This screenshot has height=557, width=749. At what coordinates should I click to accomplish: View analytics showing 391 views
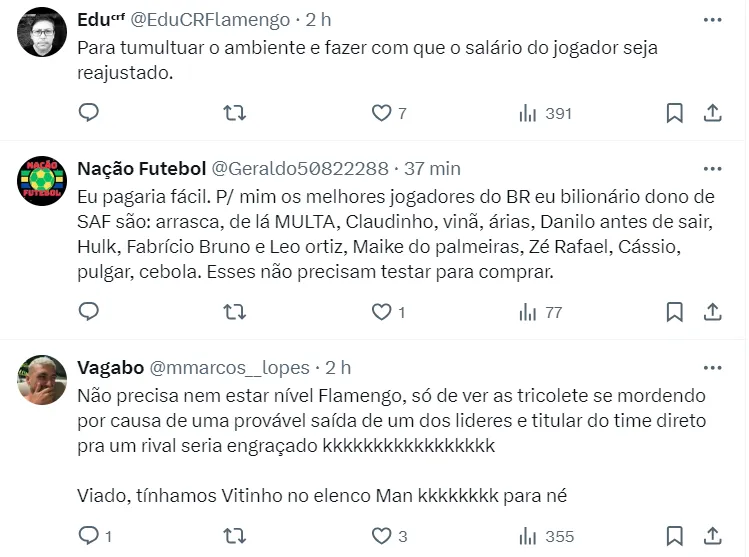(x=544, y=113)
